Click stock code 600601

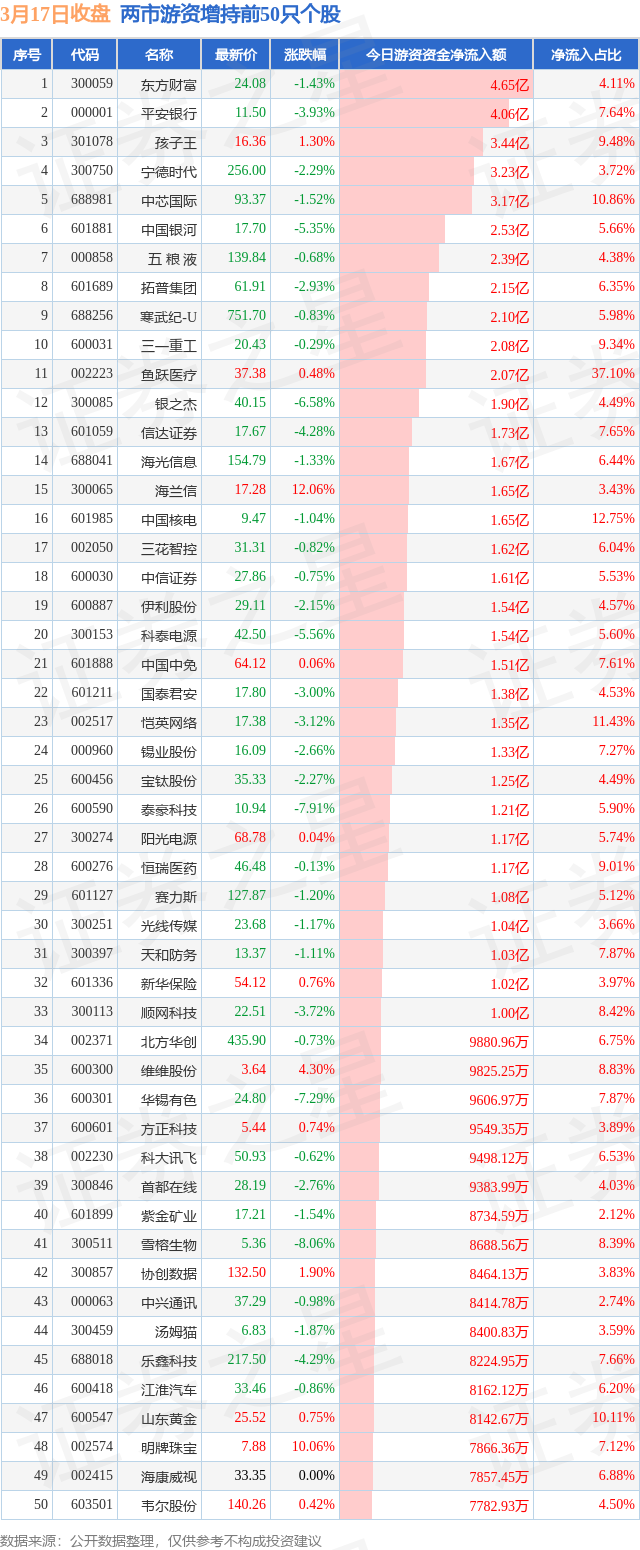click(92, 1128)
